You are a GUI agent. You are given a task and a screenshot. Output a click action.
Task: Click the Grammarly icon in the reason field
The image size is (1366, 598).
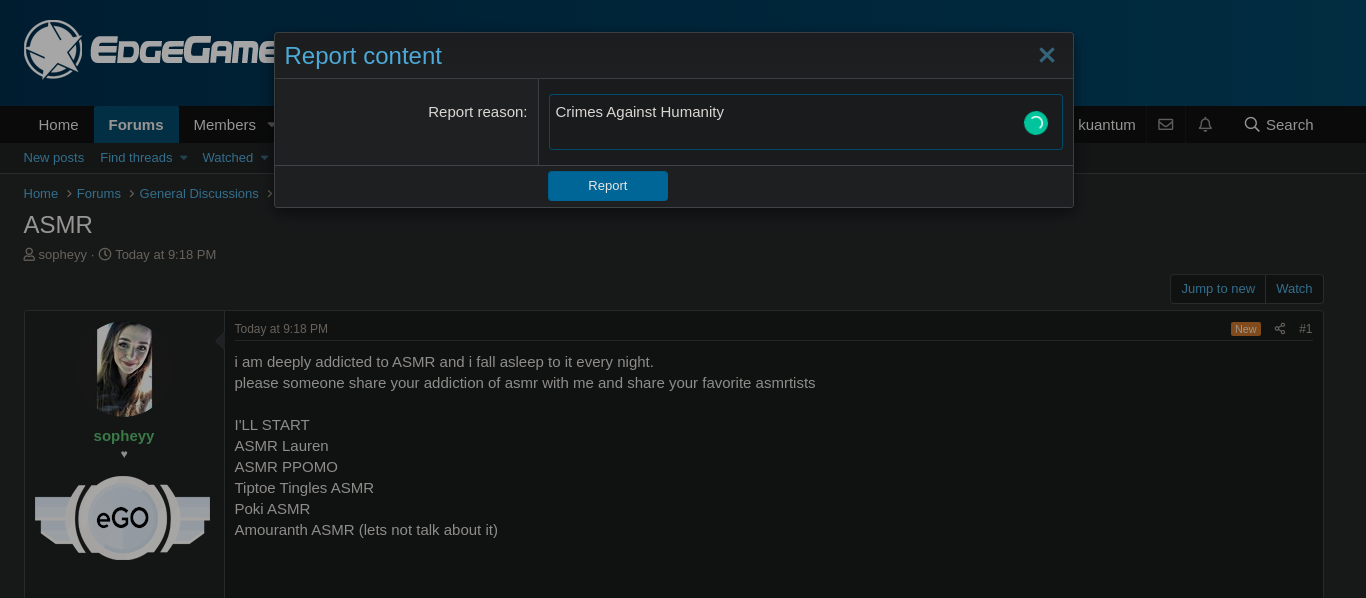coord(1036,123)
